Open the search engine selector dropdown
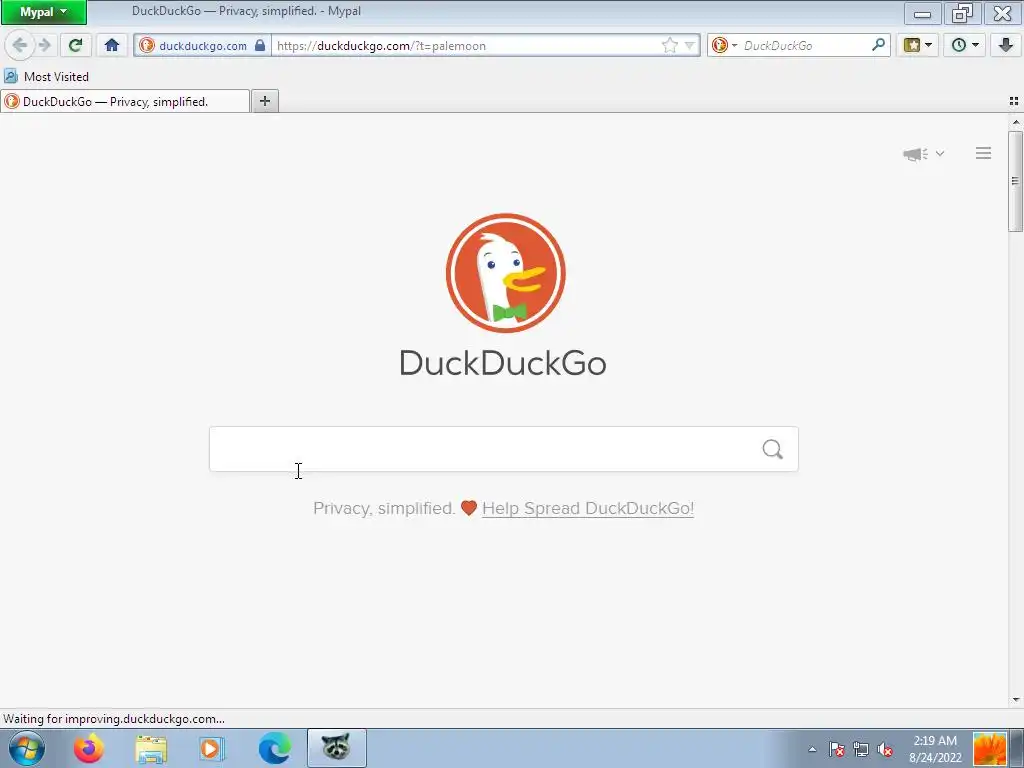The height and width of the screenshot is (768, 1024). (724, 45)
